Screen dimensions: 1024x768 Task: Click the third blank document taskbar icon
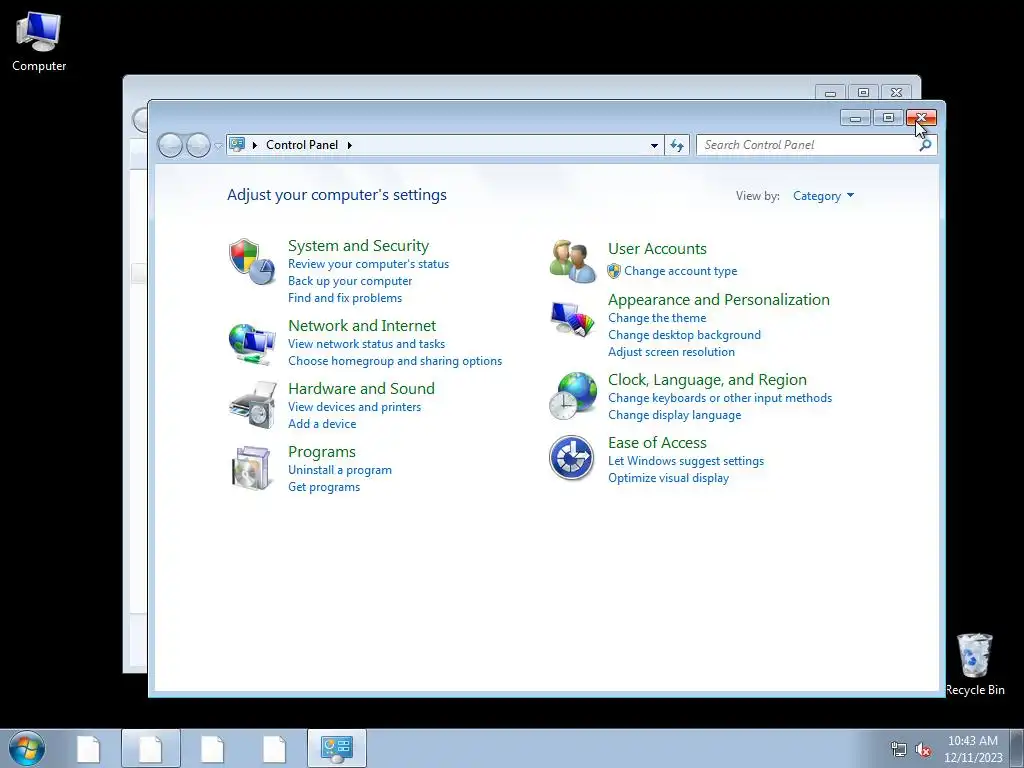click(212, 749)
